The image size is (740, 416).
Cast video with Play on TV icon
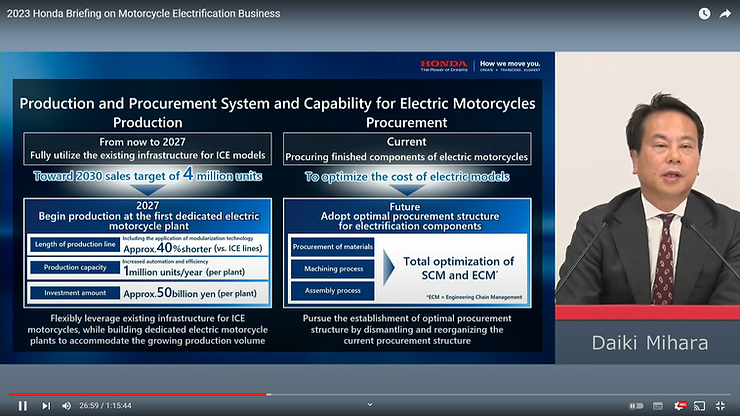pyautogui.click(x=699, y=406)
